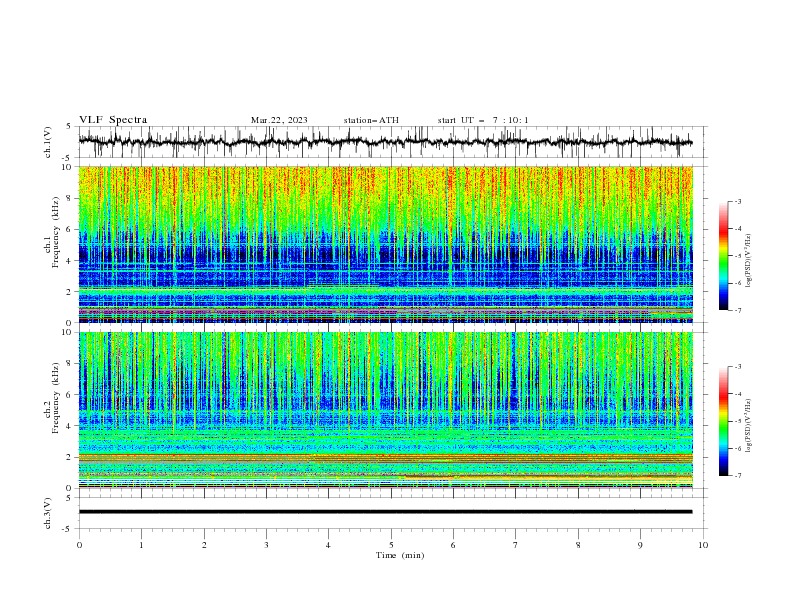
Task: Click the 'ch.3(V)' axis label
Action: [48, 513]
